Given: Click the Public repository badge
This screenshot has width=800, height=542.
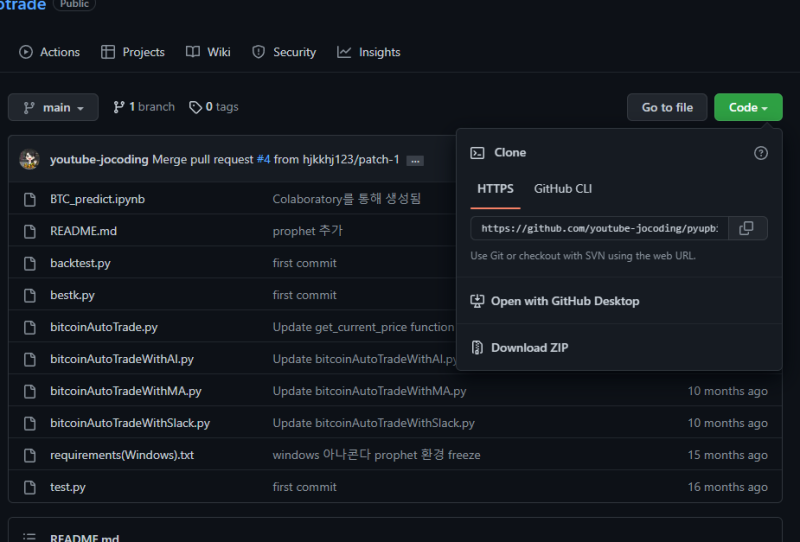Looking at the screenshot, I should tap(74, 4).
